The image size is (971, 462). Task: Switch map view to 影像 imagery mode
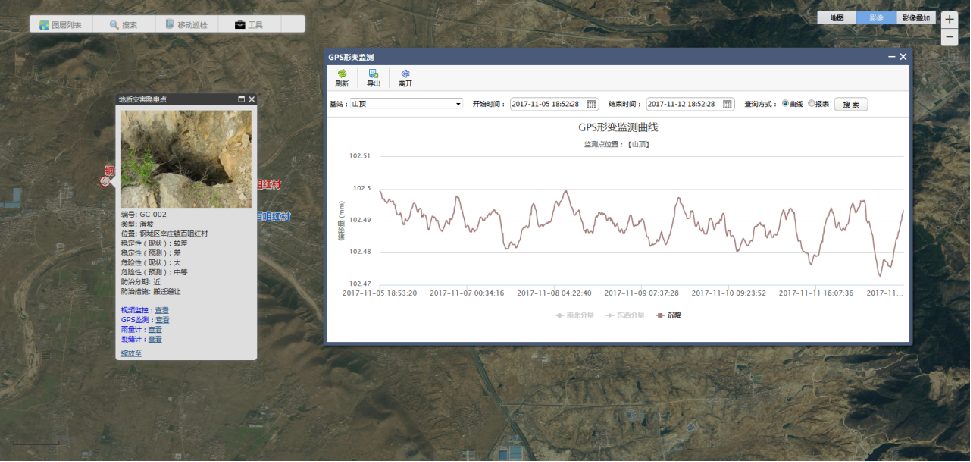click(x=876, y=18)
